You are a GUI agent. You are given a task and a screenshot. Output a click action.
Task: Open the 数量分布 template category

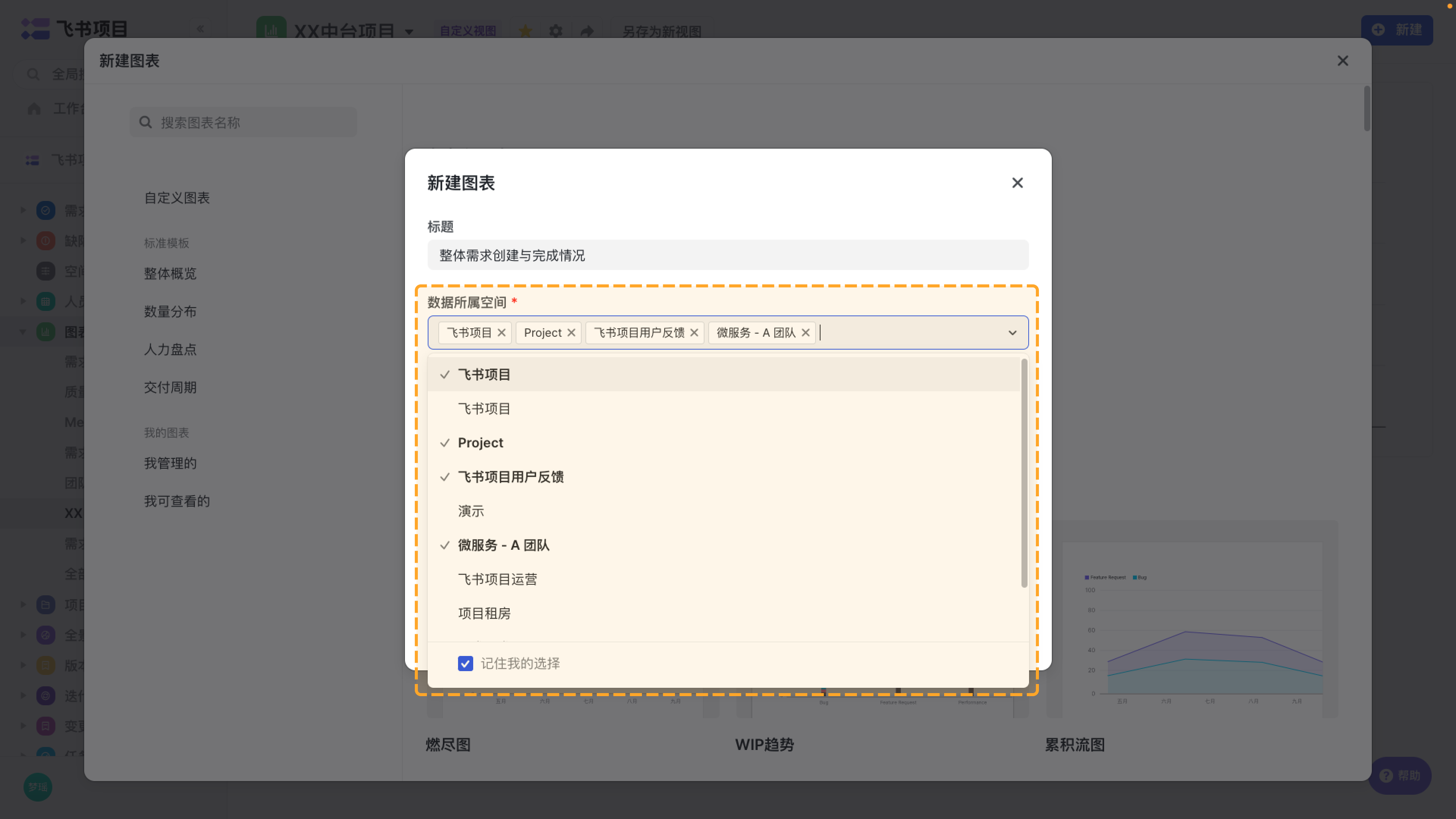click(170, 311)
